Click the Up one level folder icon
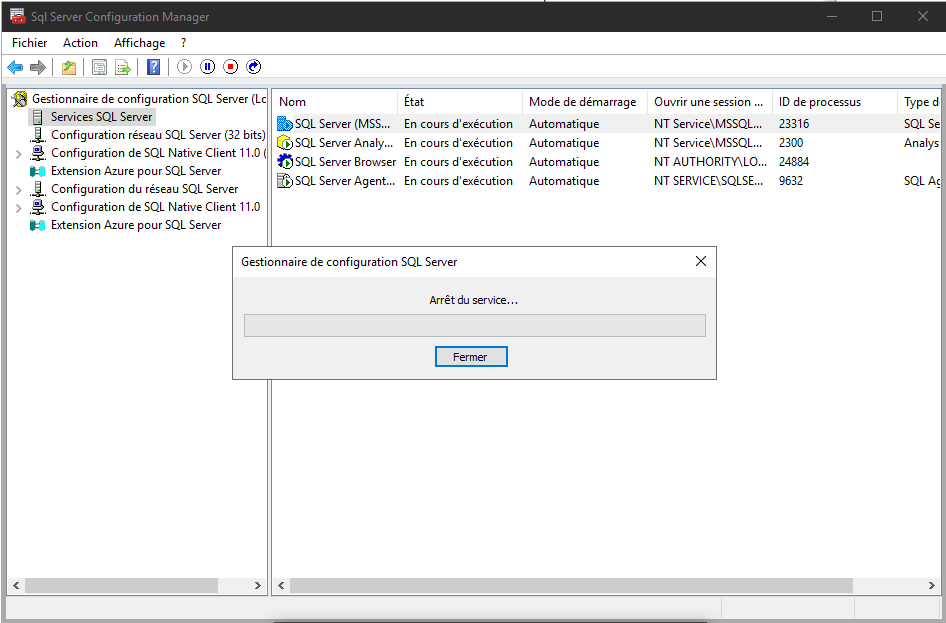The height and width of the screenshot is (623, 946). coord(69,67)
